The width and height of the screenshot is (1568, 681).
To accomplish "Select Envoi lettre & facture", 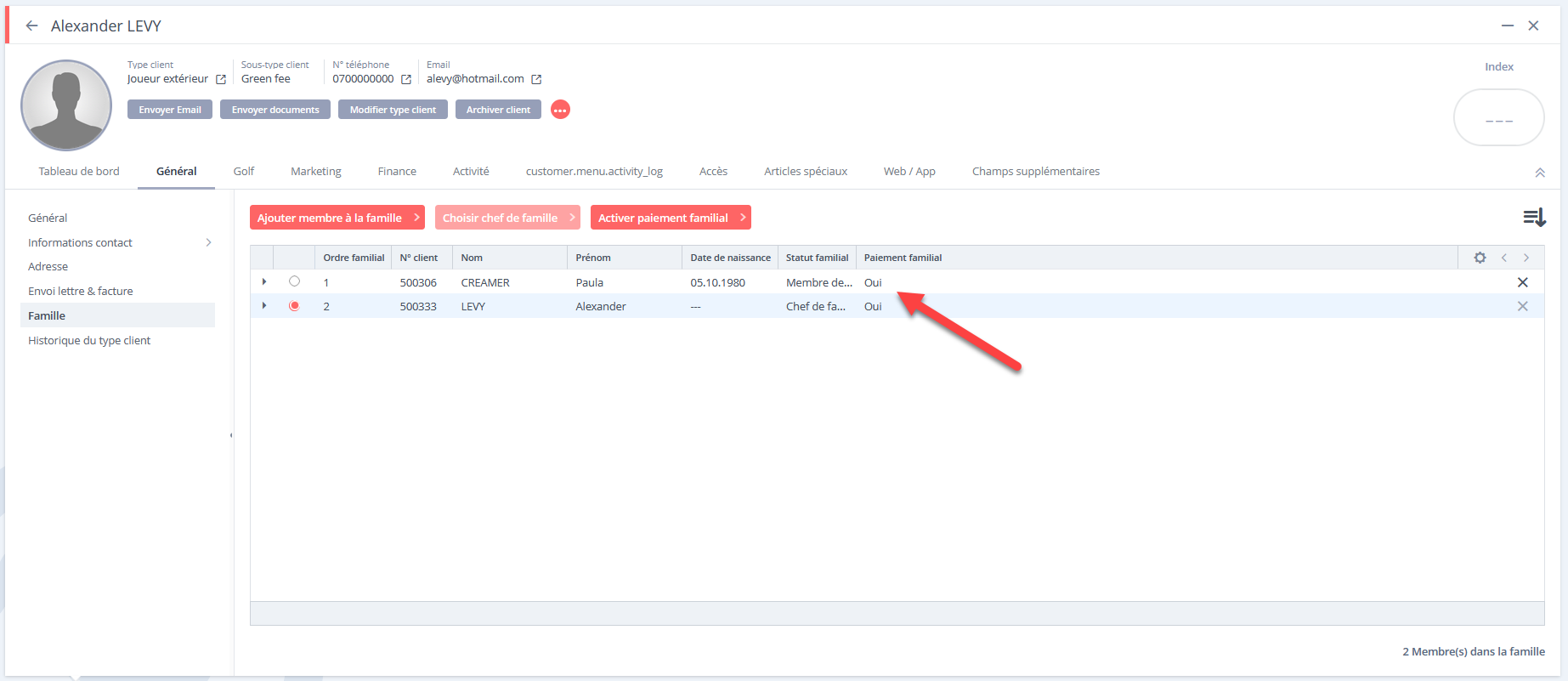I will tap(81, 291).
